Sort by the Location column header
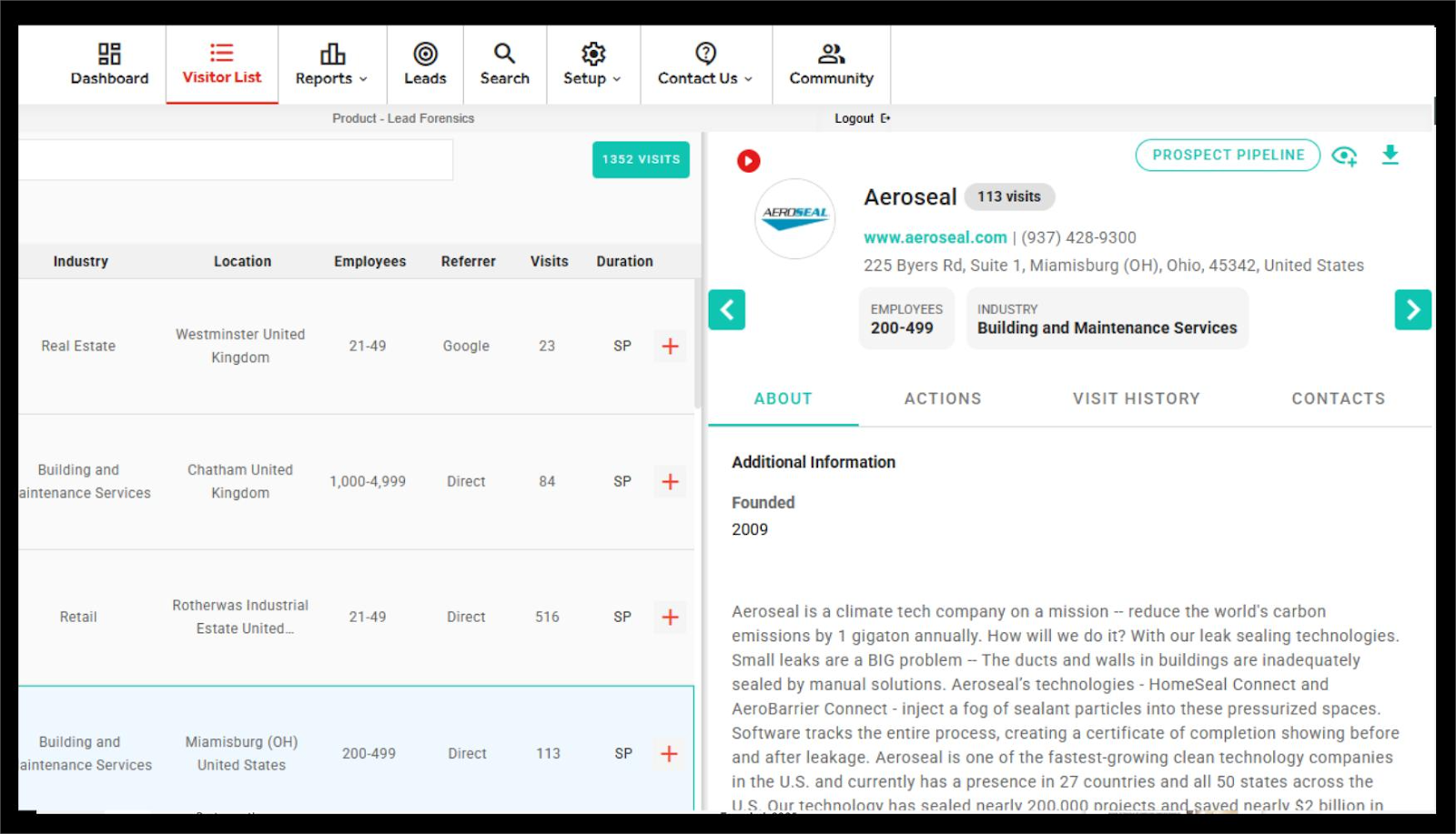 242,261
